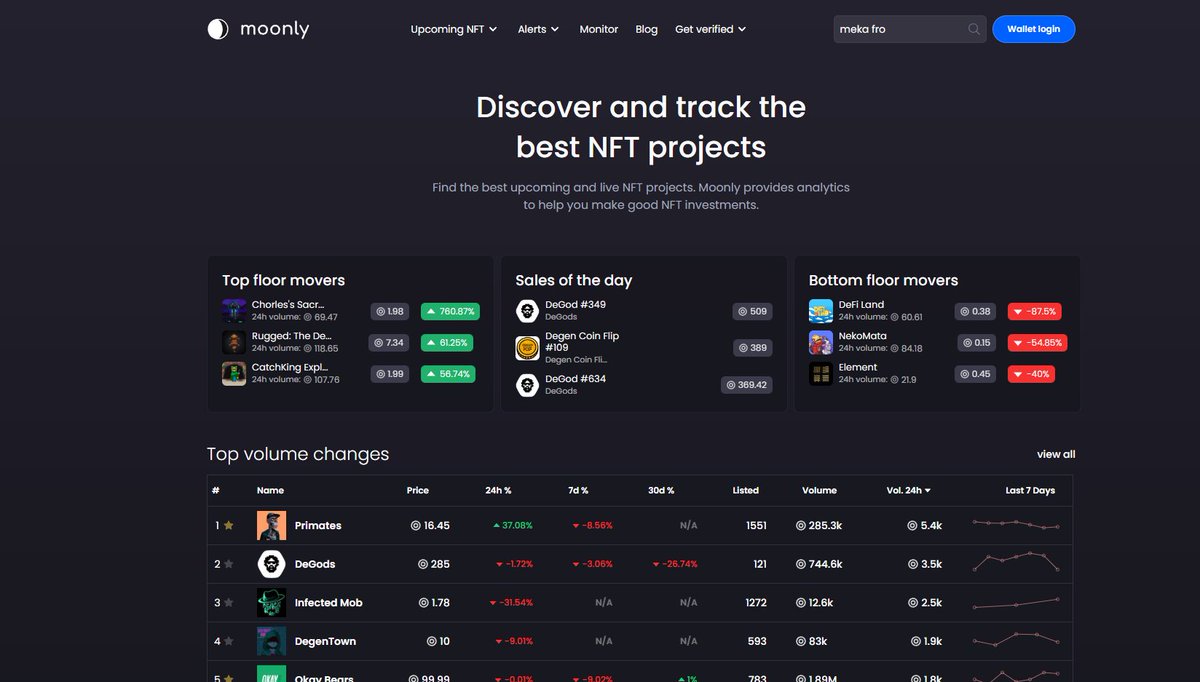Screen dimensions: 1200x682
Task: Click the Primates avatar image
Action: (271, 525)
